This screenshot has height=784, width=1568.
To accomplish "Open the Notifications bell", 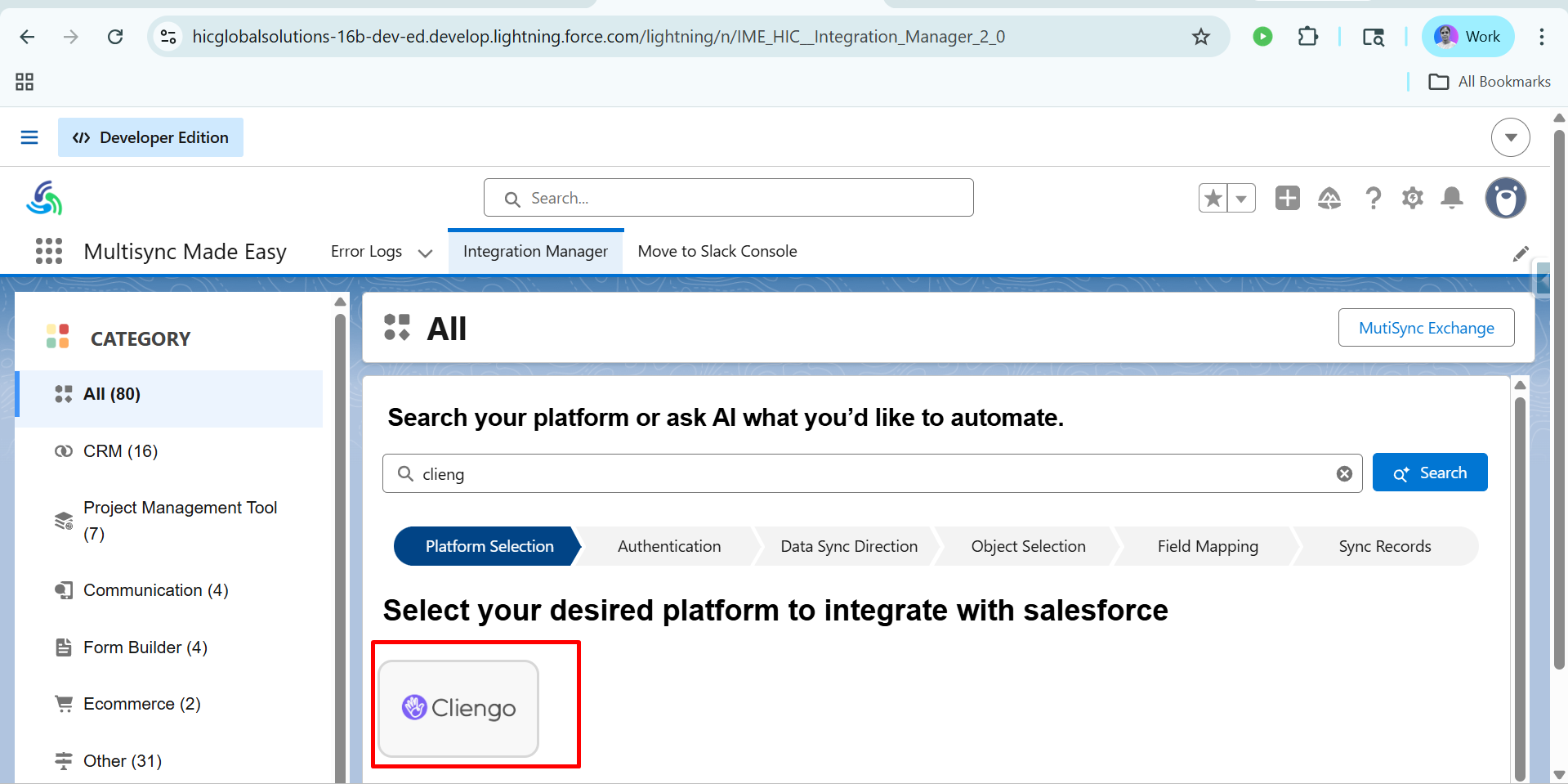I will point(1452,198).
